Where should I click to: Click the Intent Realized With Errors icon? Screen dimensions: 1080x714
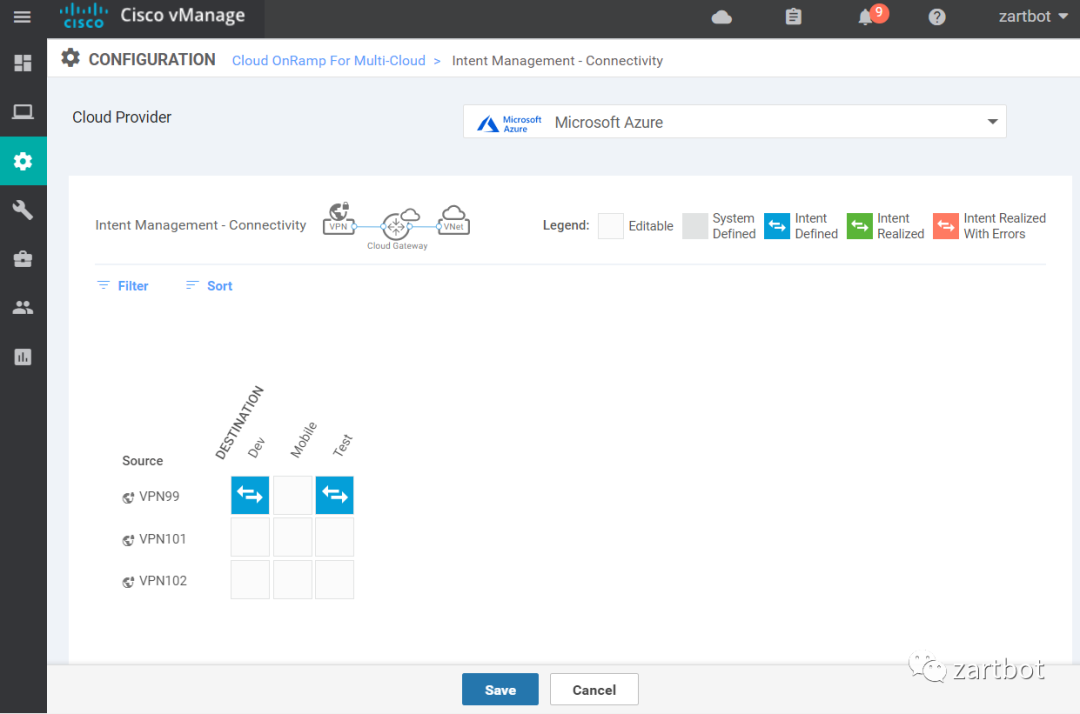(946, 226)
